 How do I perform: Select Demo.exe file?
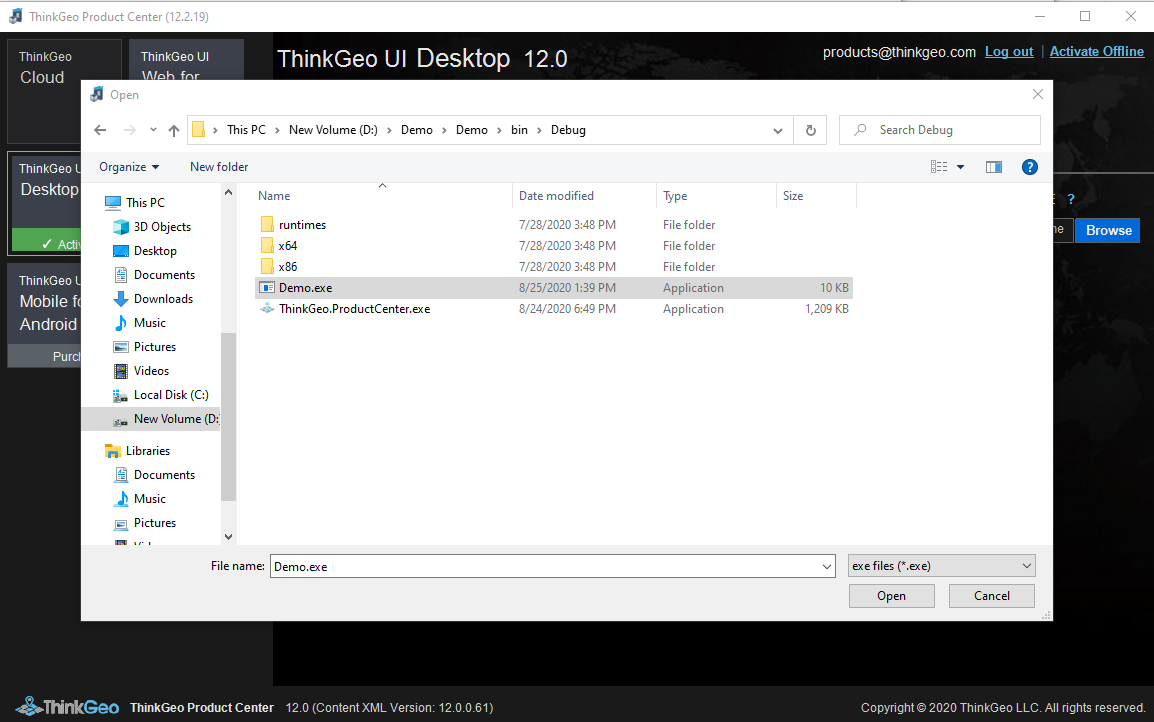(x=553, y=288)
